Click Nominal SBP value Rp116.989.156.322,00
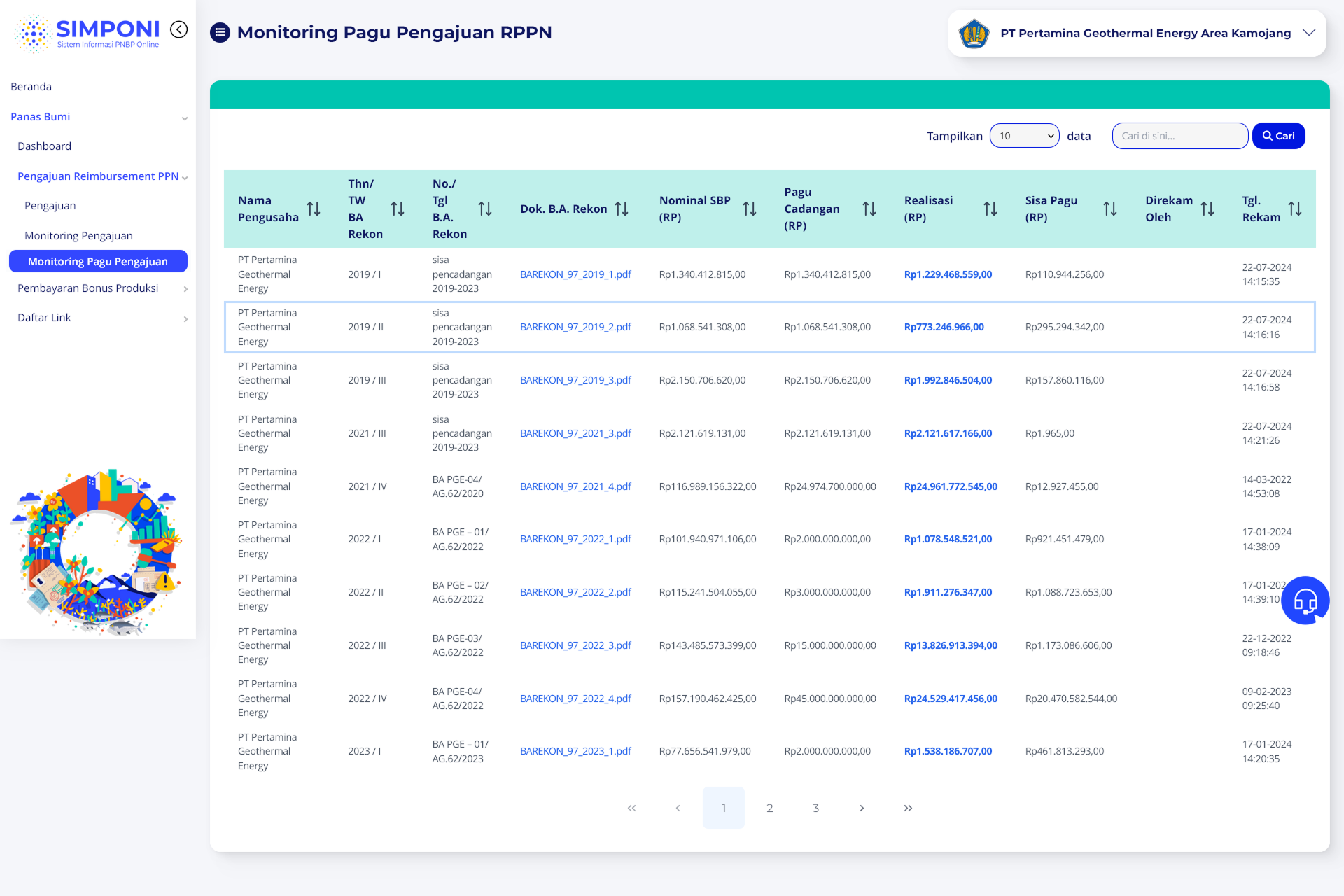The width and height of the screenshot is (1344, 896). pos(708,486)
